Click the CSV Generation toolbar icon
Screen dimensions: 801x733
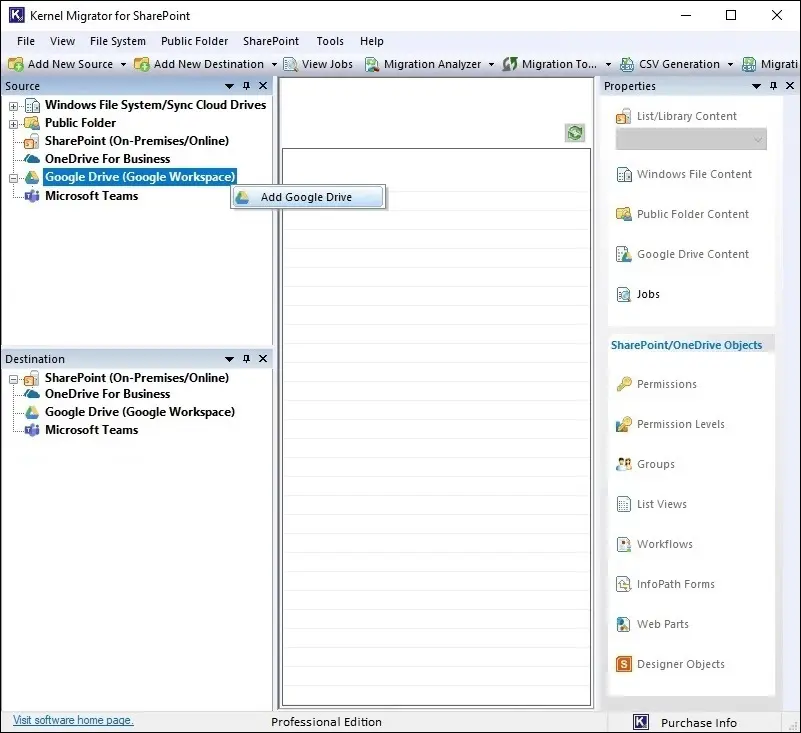tap(627, 64)
